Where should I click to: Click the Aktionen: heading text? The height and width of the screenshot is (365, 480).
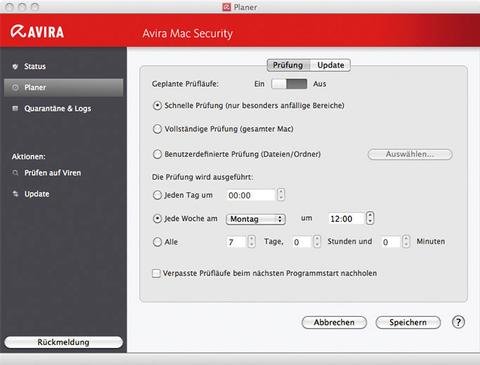point(29,156)
